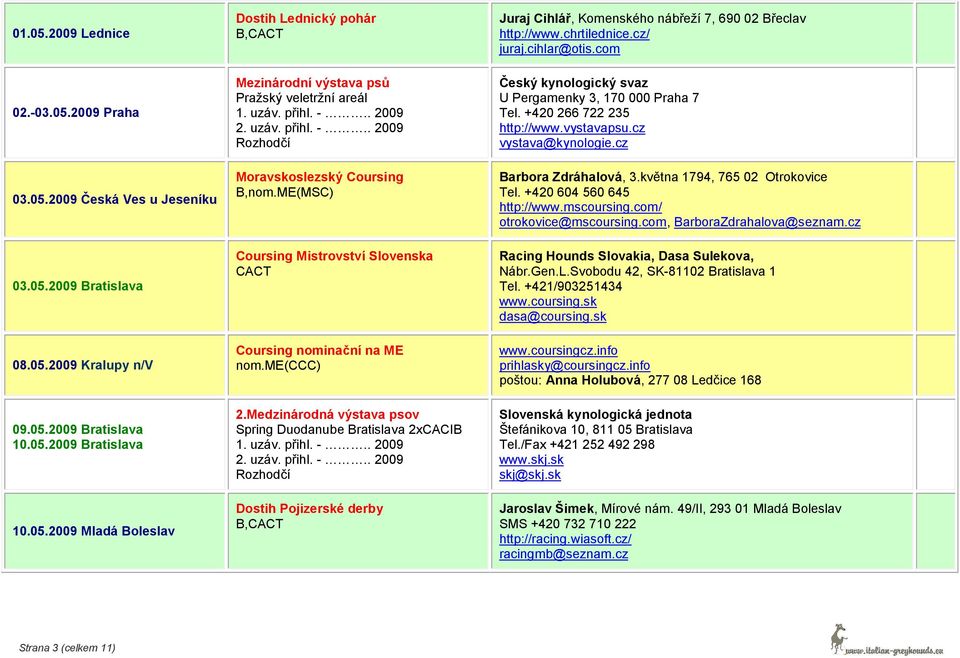
Task: Open the http://www.chrtilednice.cz/ link
Action: tap(574, 34)
